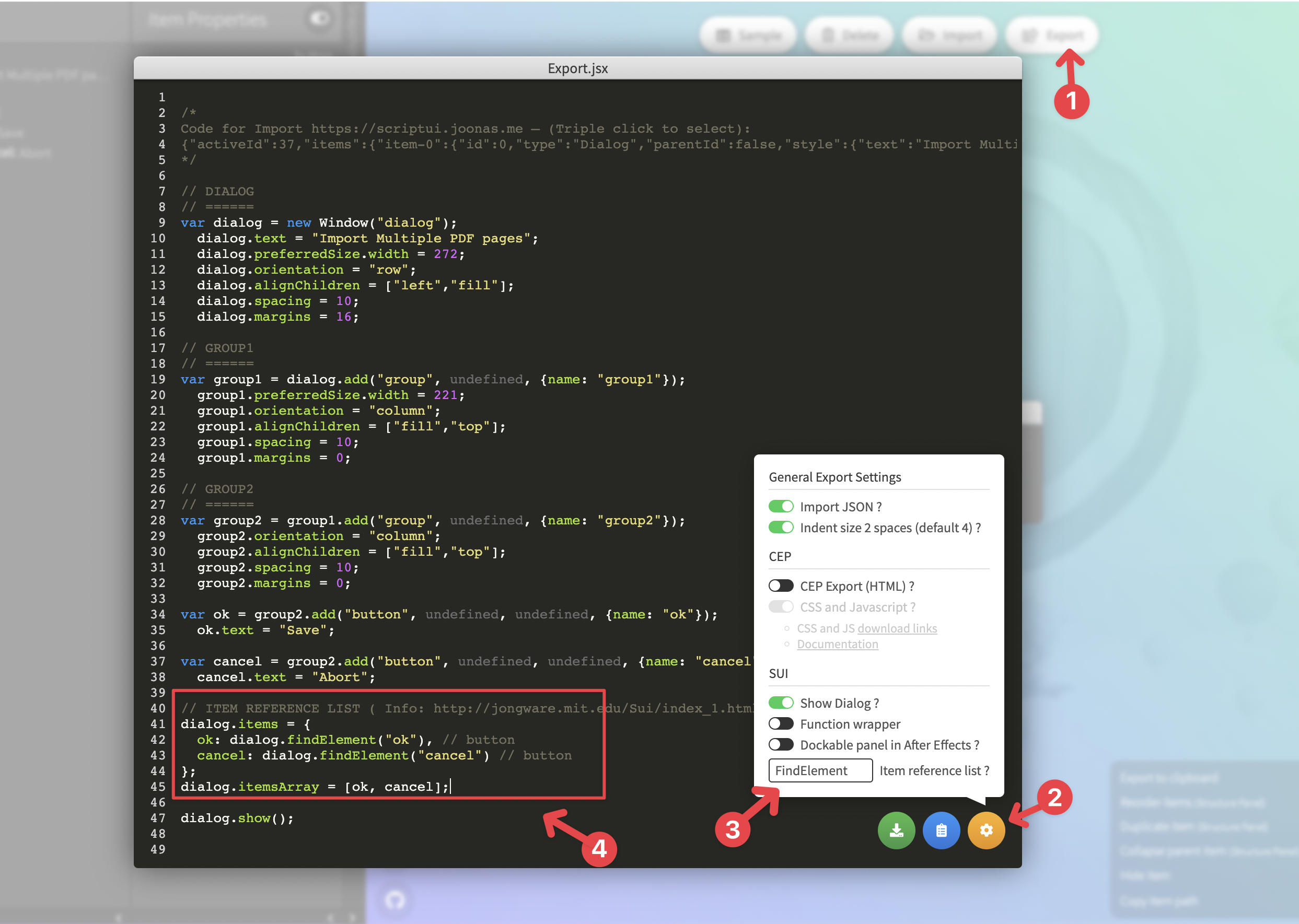This screenshot has width=1299, height=924.
Task: Open CSS and JS download links
Action: tap(897, 628)
